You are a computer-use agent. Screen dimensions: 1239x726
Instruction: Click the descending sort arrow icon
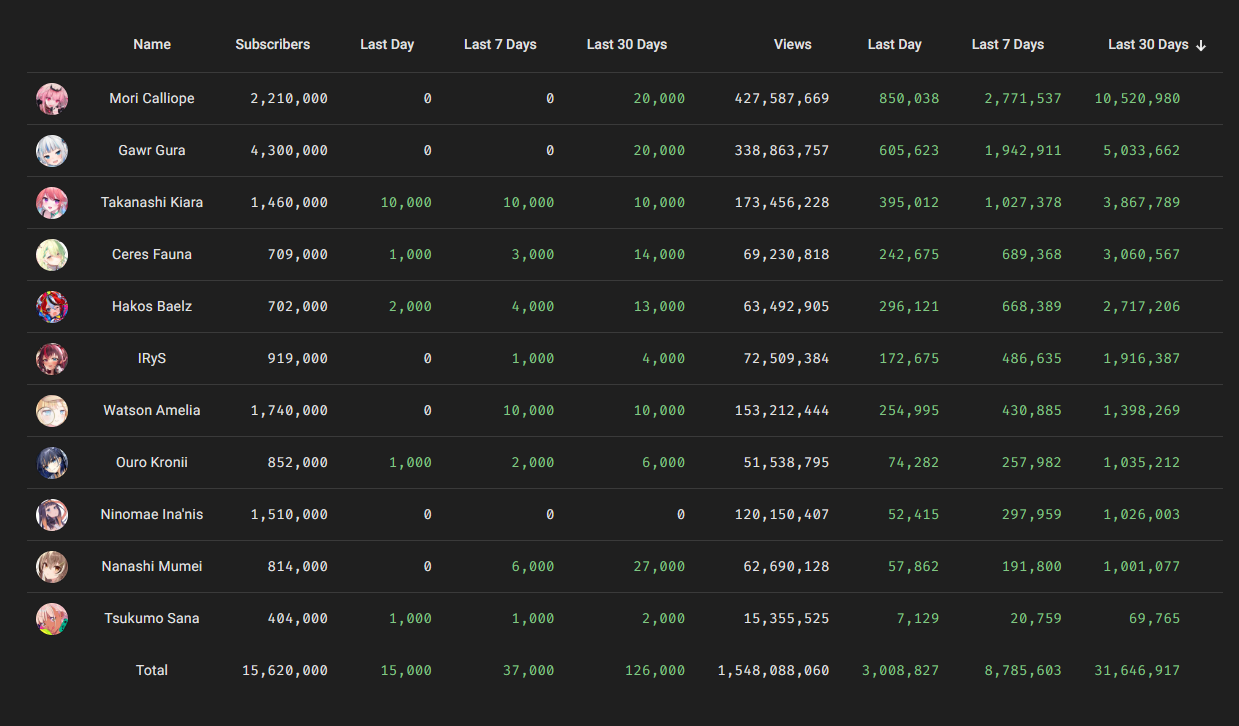tap(1201, 45)
